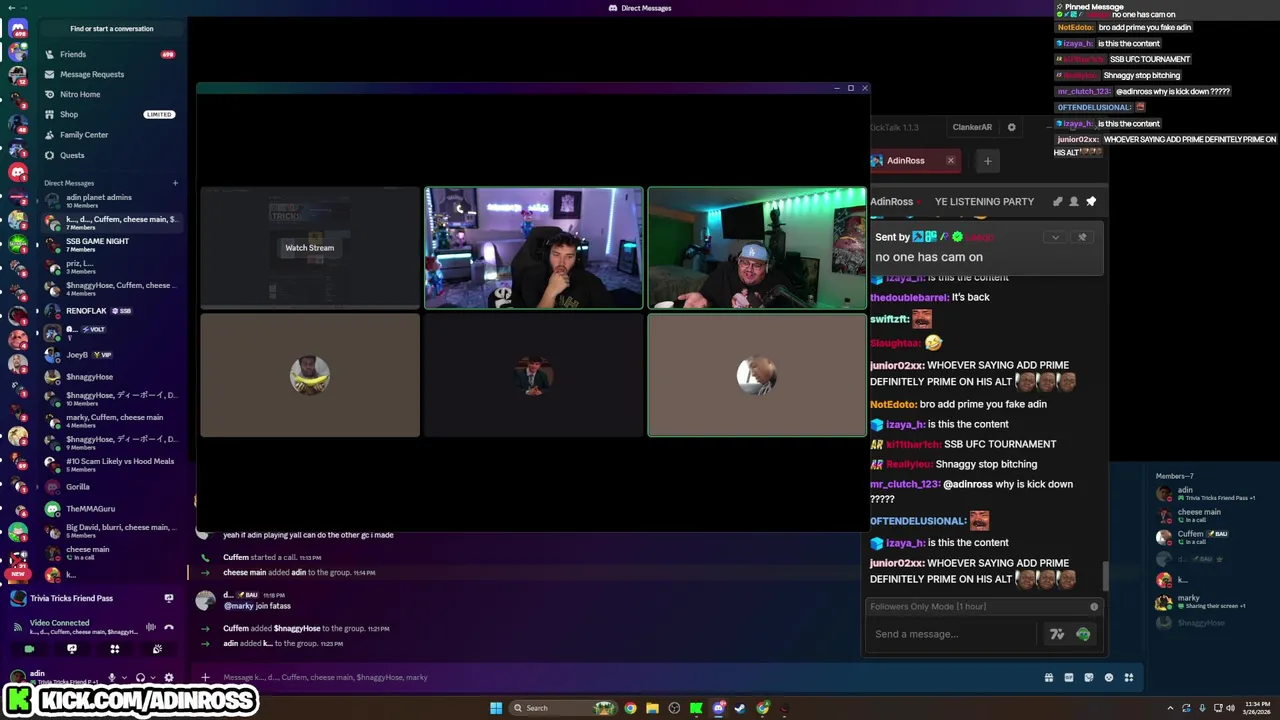Viewport: 1280px width, 720px height.
Task: Open RENOFLAK direct message
Action: click(112, 311)
